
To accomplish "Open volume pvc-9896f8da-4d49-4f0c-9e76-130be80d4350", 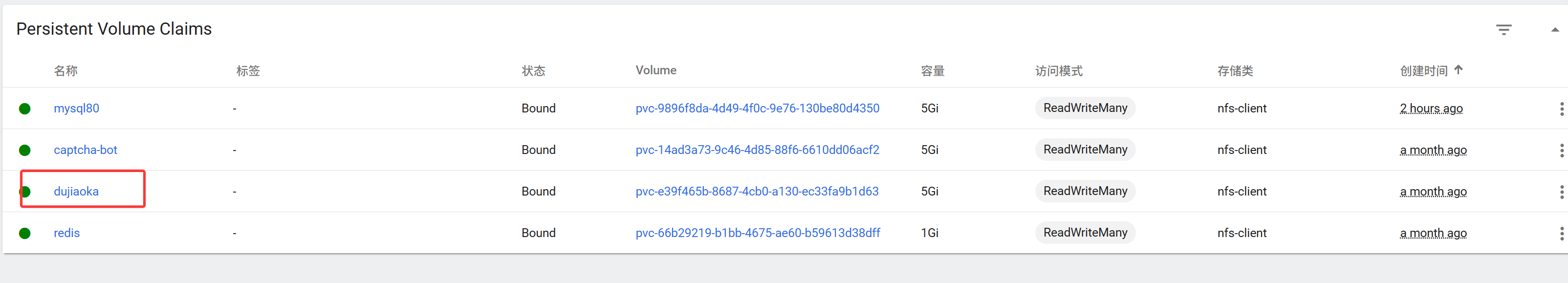I will point(757,109).
